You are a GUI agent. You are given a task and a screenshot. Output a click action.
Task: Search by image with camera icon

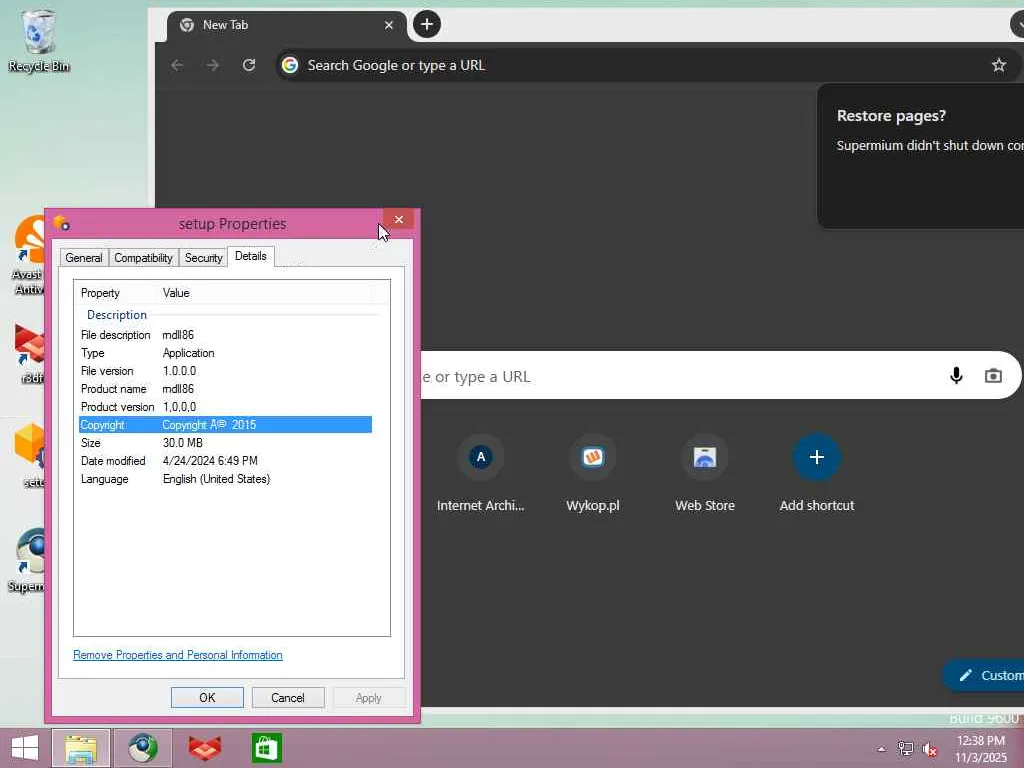point(993,376)
